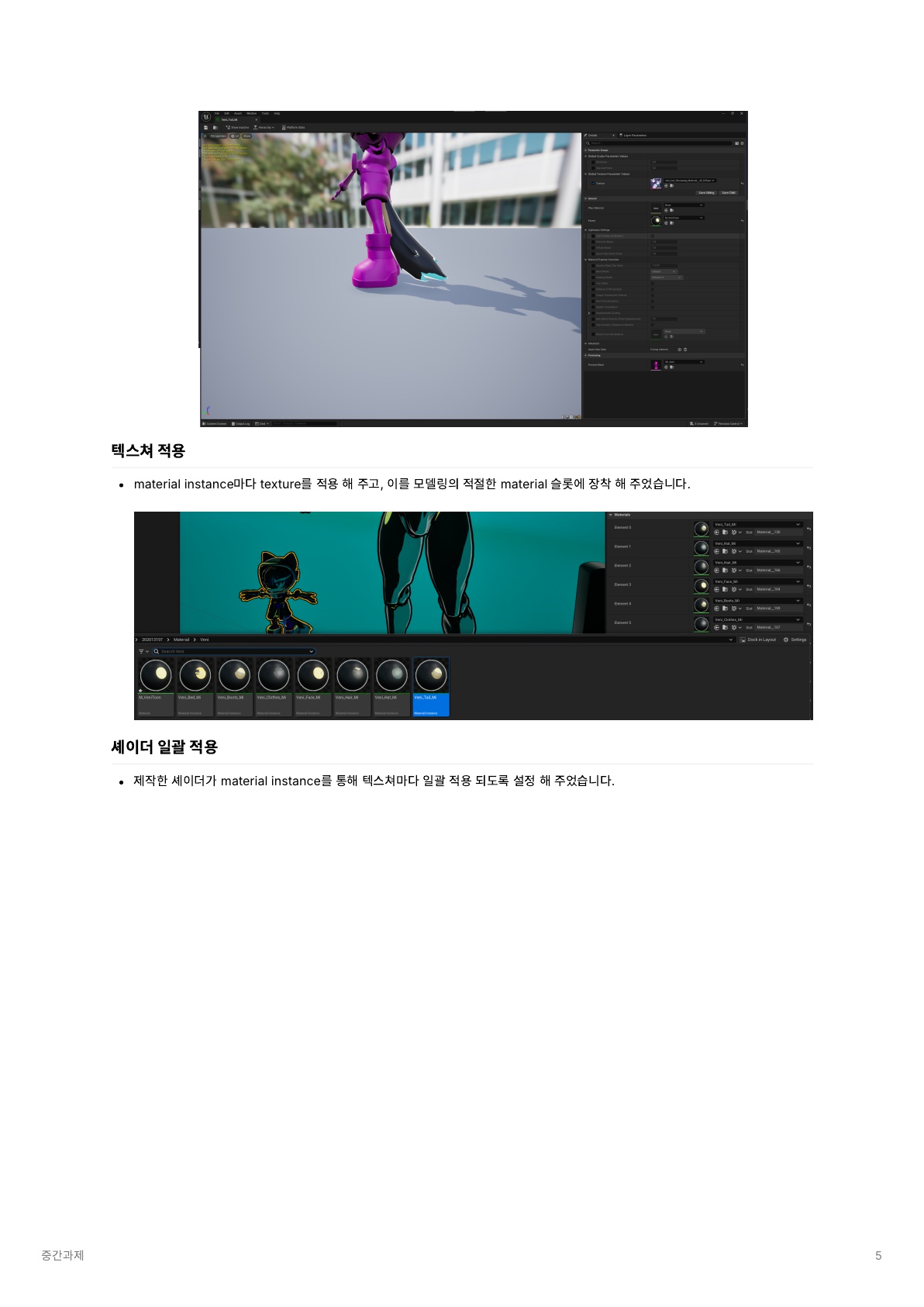Click the Save Child button
Image resolution: width=924 pixels, height=1307 pixels.
point(729,192)
